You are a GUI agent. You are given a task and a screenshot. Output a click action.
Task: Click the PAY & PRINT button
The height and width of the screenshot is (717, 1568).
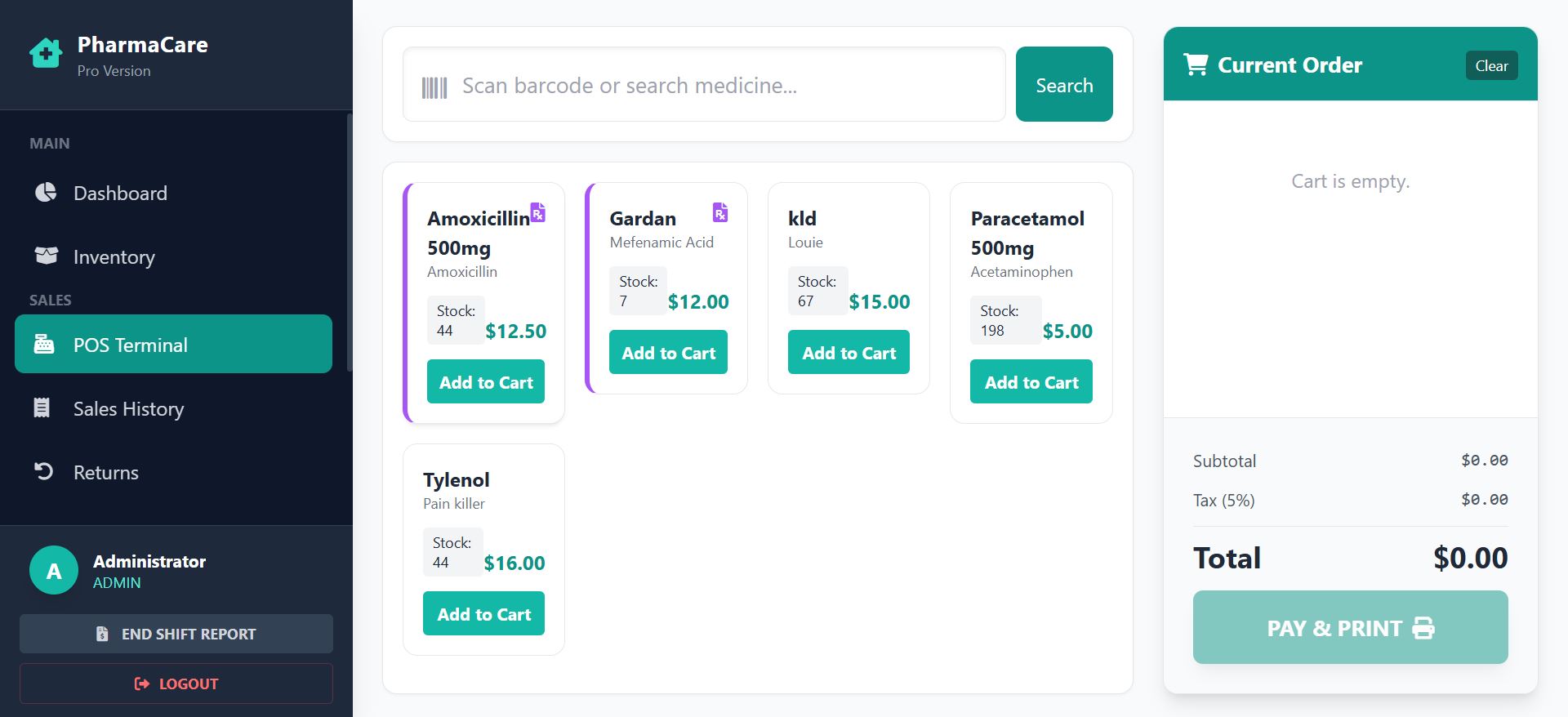1350,627
